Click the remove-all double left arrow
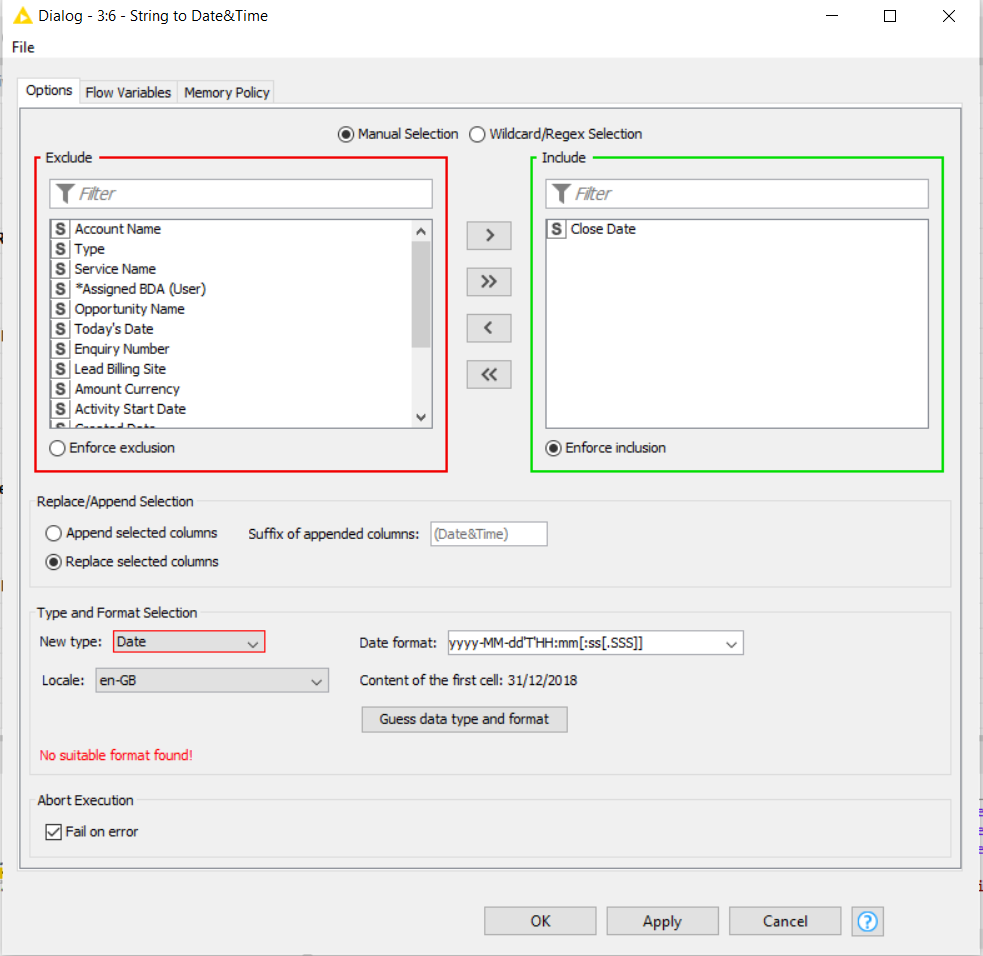 tap(489, 375)
